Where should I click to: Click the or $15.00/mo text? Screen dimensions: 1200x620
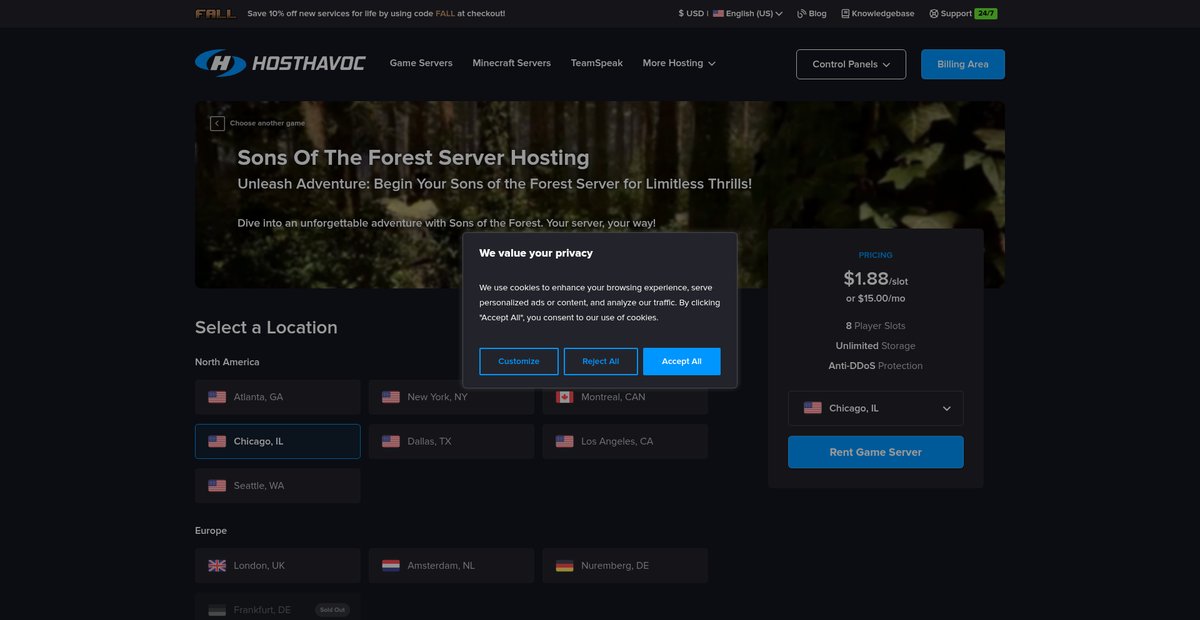pos(876,298)
